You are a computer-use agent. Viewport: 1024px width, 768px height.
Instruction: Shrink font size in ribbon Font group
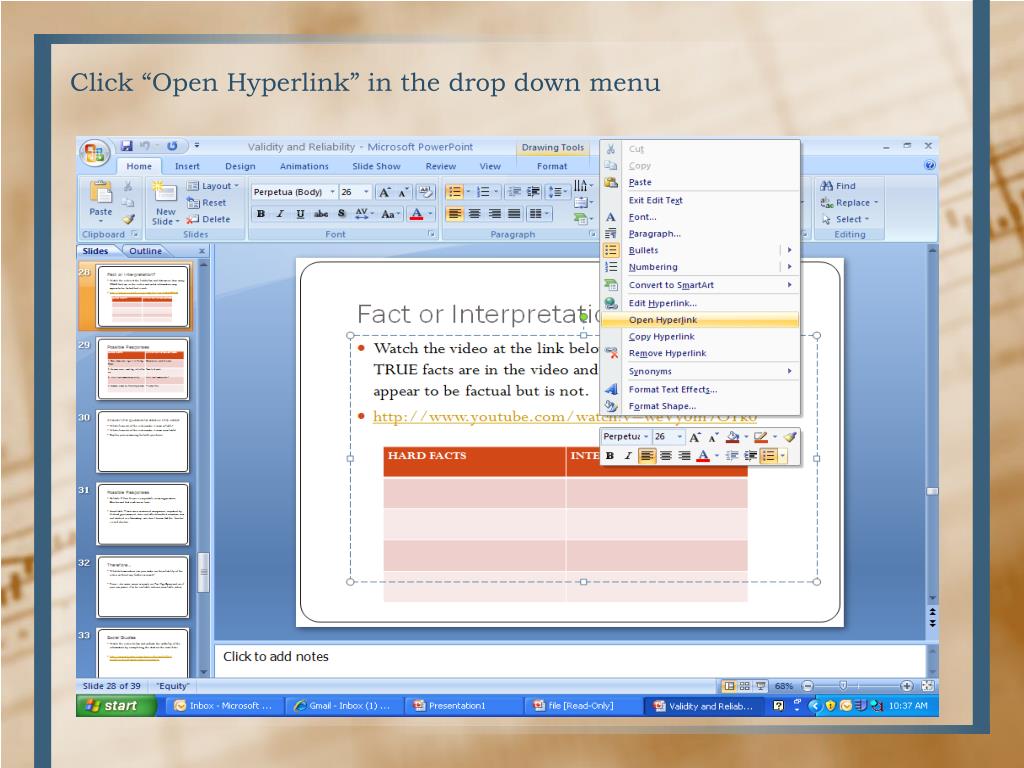(403, 192)
